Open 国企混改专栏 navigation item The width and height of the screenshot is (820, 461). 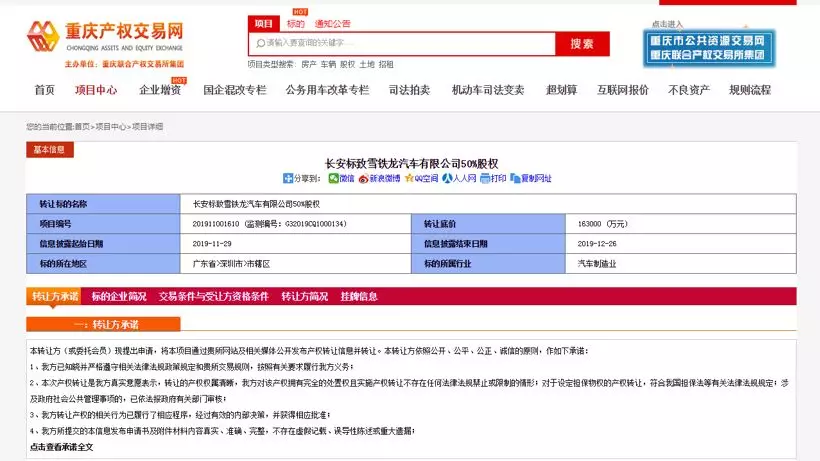(235, 90)
